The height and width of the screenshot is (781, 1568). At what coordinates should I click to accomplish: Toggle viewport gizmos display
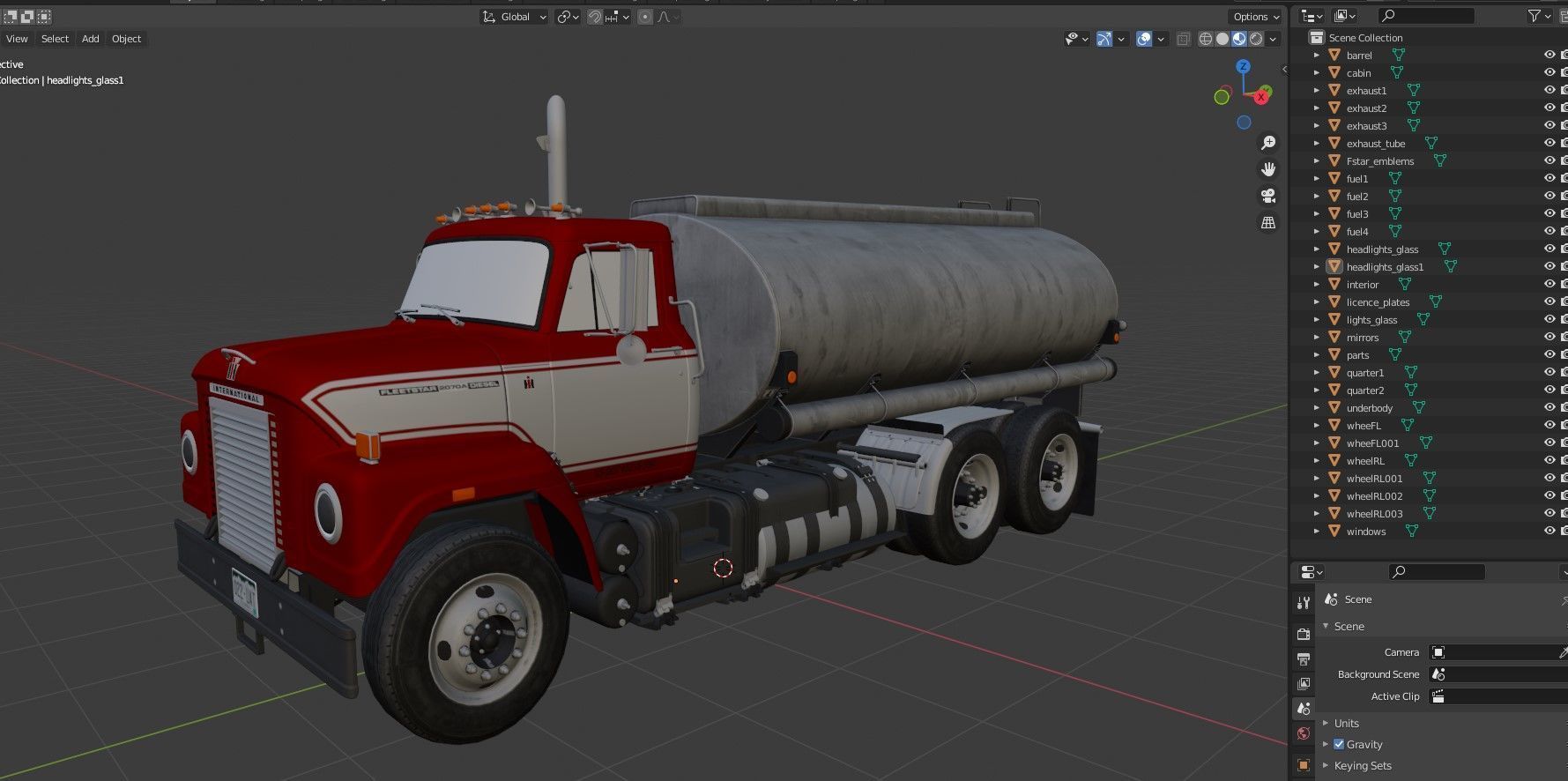[x=1104, y=39]
